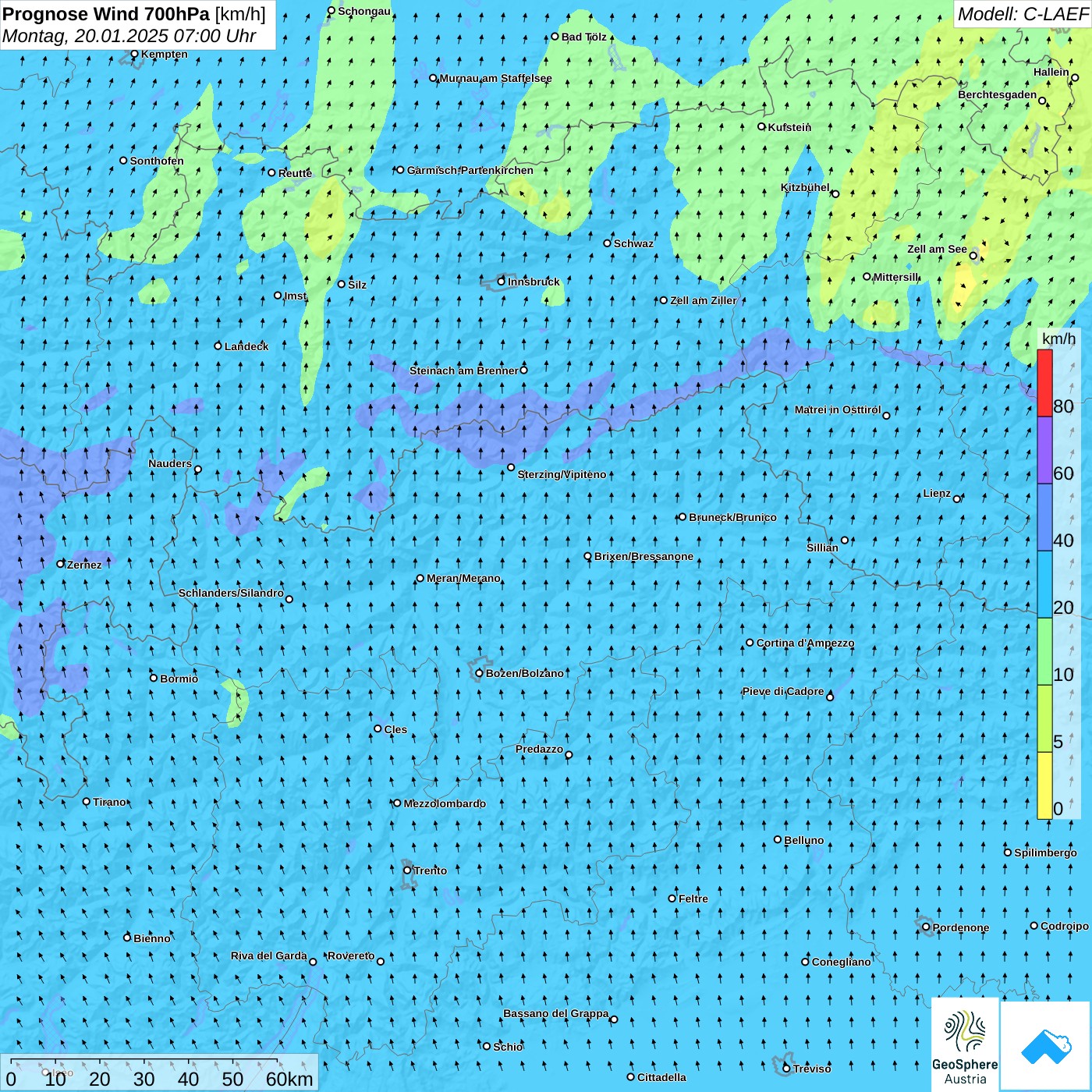The width and height of the screenshot is (1092, 1092).
Task: Click the Schwaz city label
Action: tap(633, 243)
